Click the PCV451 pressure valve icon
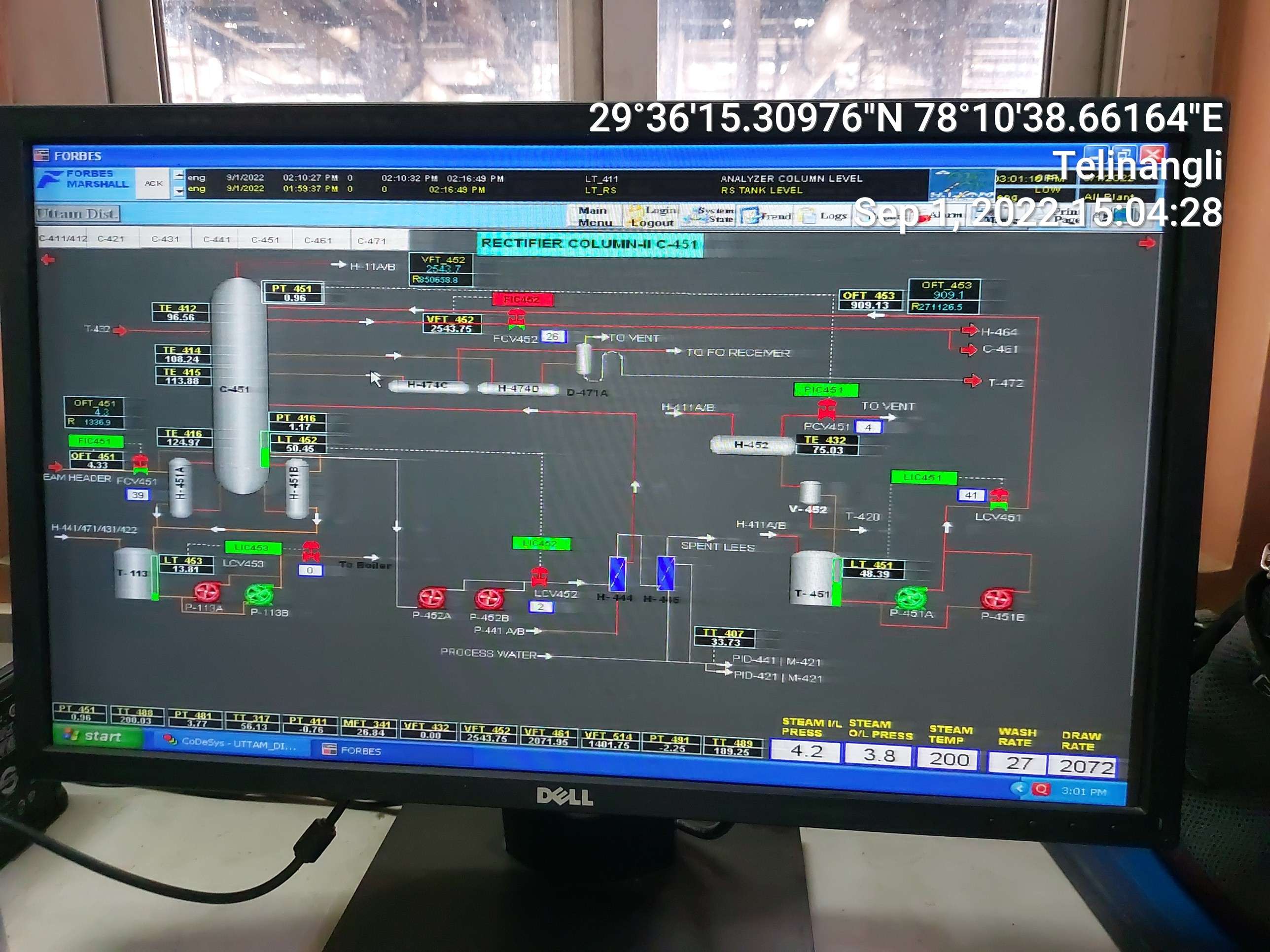Image resolution: width=1270 pixels, height=952 pixels. tap(827, 409)
